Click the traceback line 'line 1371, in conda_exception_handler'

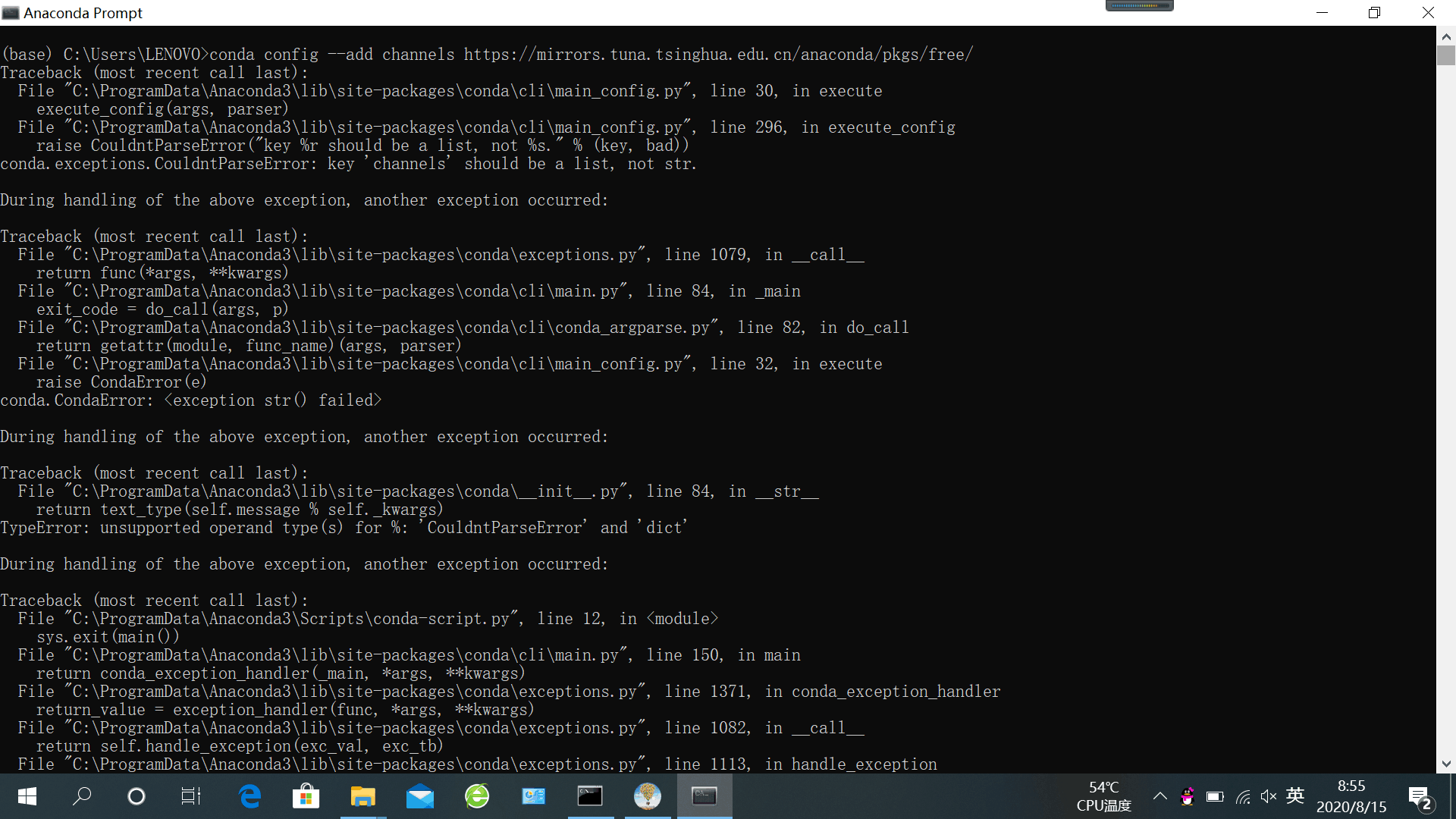point(510,692)
